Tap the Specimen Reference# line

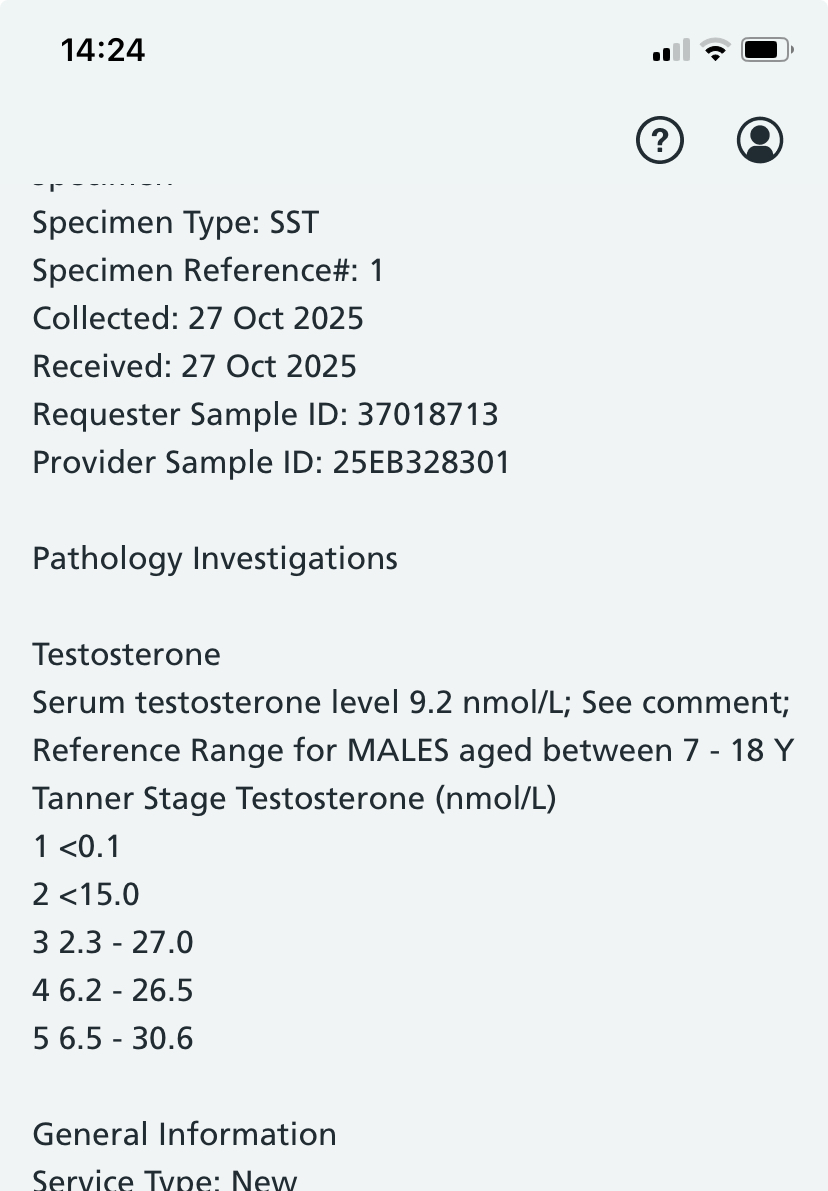coord(208,270)
